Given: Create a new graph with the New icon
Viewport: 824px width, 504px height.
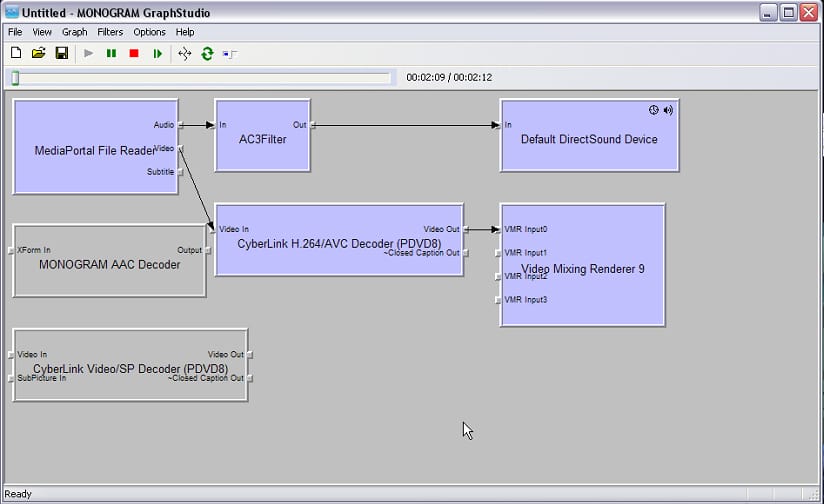Looking at the screenshot, I should (16, 53).
